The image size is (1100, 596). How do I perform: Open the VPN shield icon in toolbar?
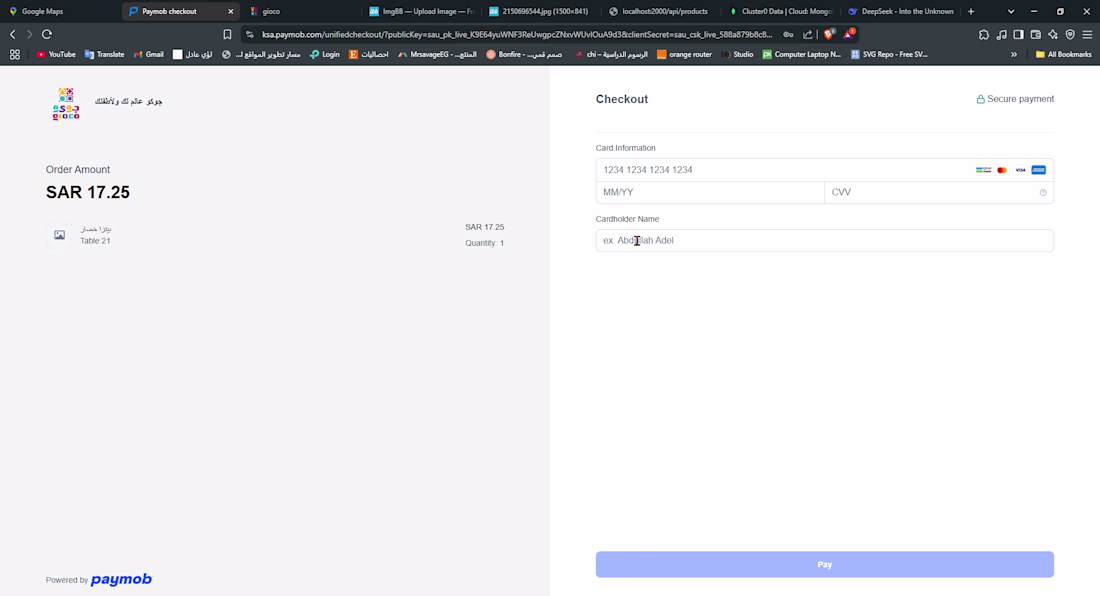[1070, 34]
